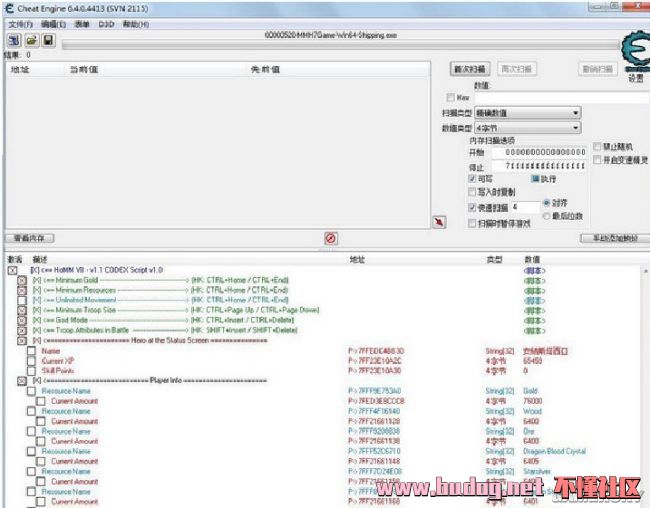Select the Minimum Gold script description text
The height and width of the screenshot is (508, 650).
point(160,280)
